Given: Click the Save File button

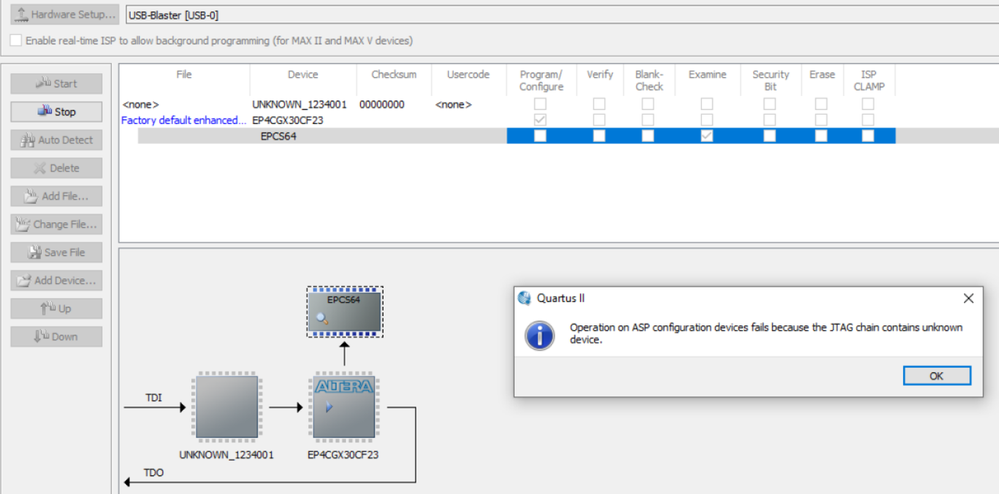Looking at the screenshot, I should coord(56,252).
